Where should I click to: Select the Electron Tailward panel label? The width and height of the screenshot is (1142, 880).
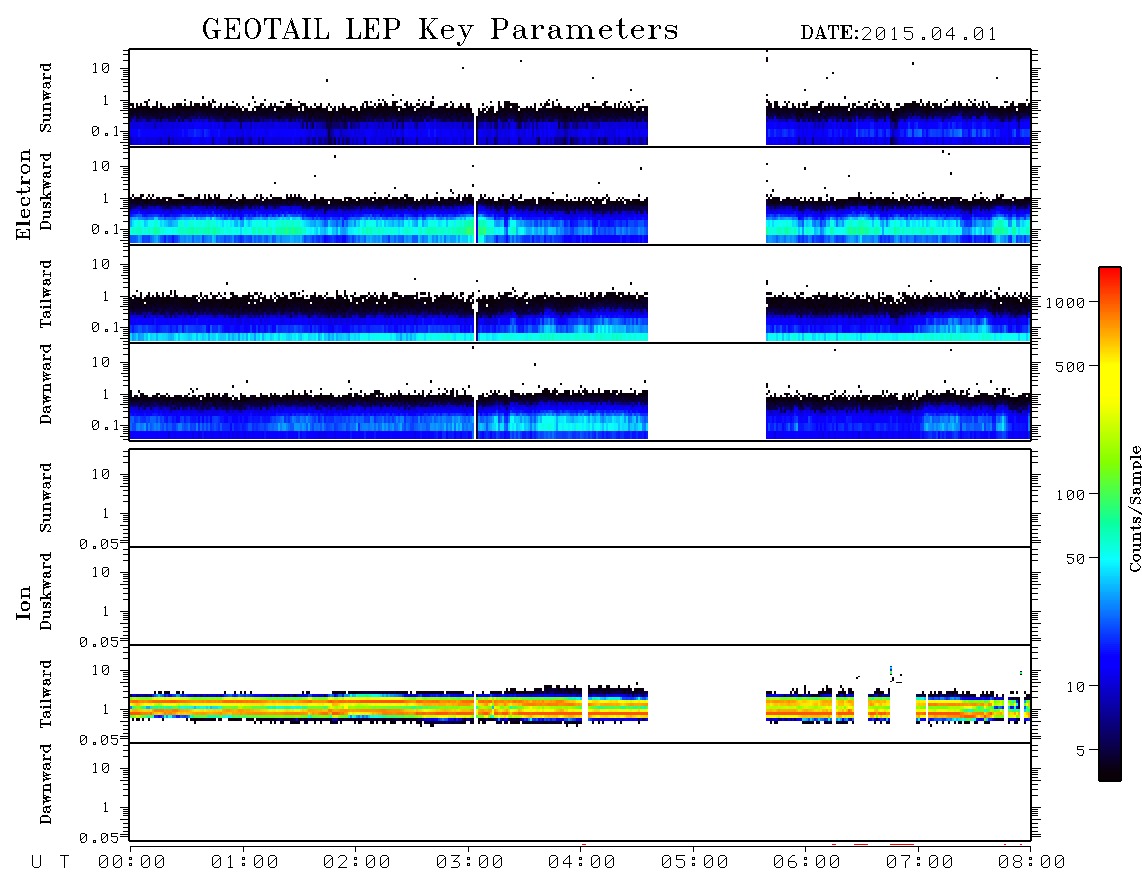45,294
